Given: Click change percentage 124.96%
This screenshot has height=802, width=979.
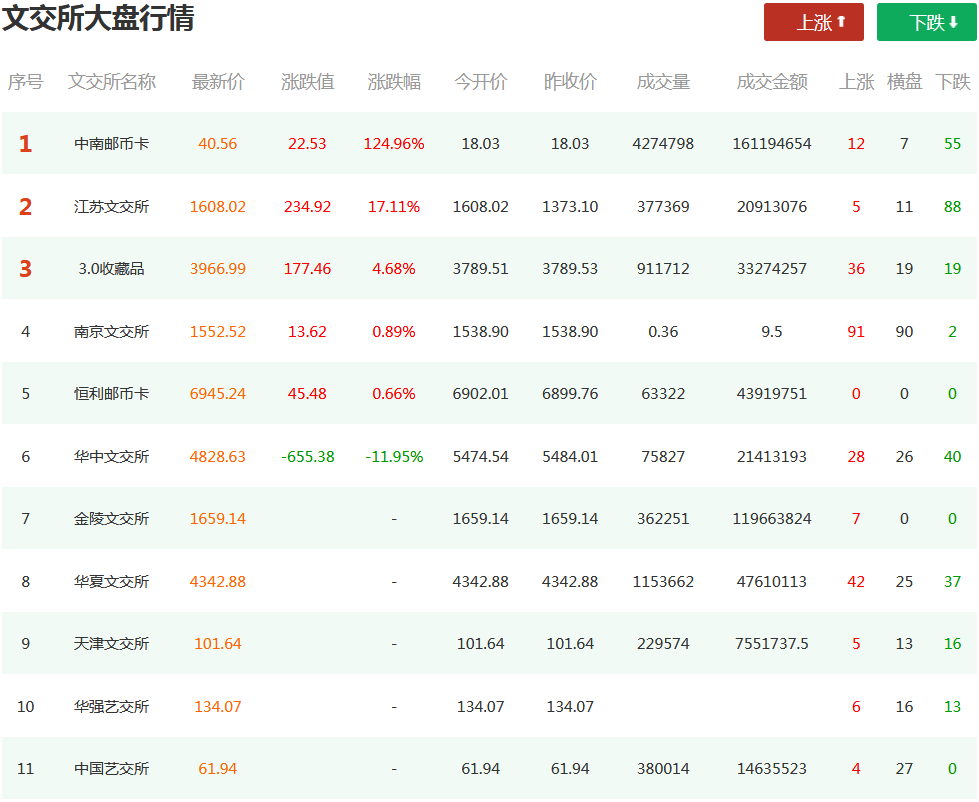Looking at the screenshot, I should 394,144.
